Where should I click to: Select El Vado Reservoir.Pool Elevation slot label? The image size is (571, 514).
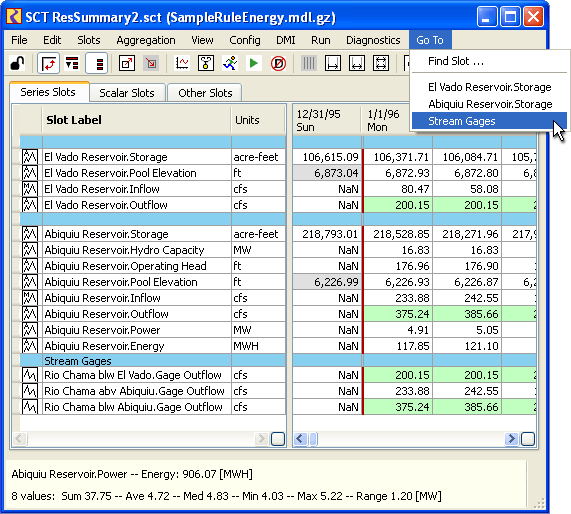coord(120,173)
